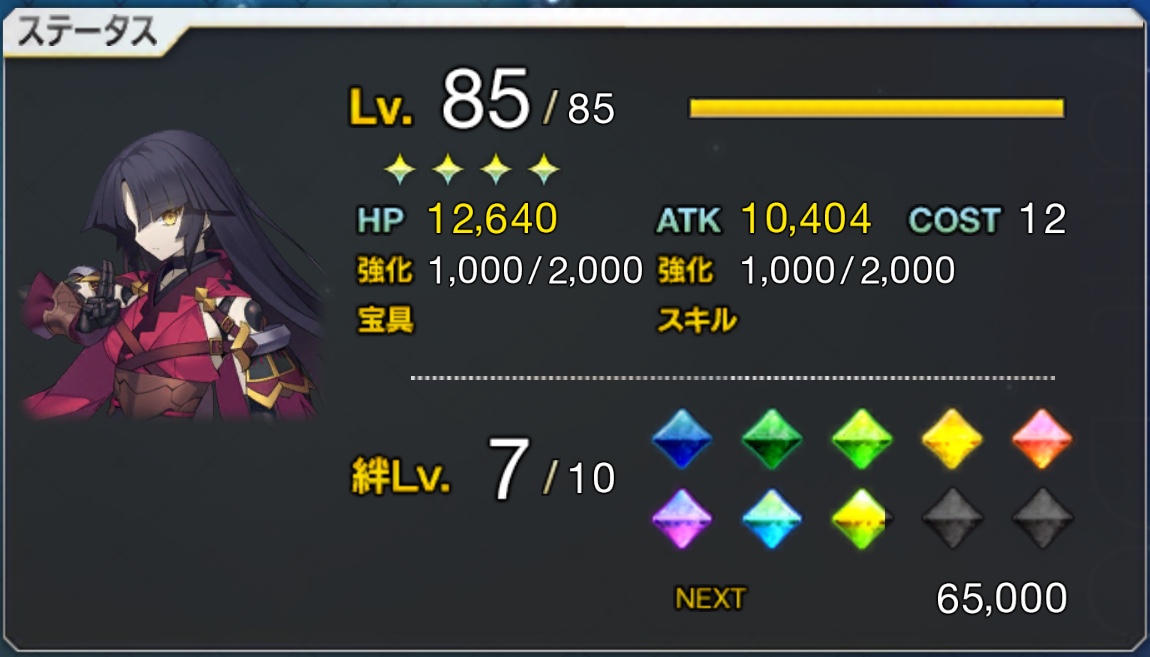Select the last grey locked crystal
The height and width of the screenshot is (657, 1150).
click(1042, 518)
